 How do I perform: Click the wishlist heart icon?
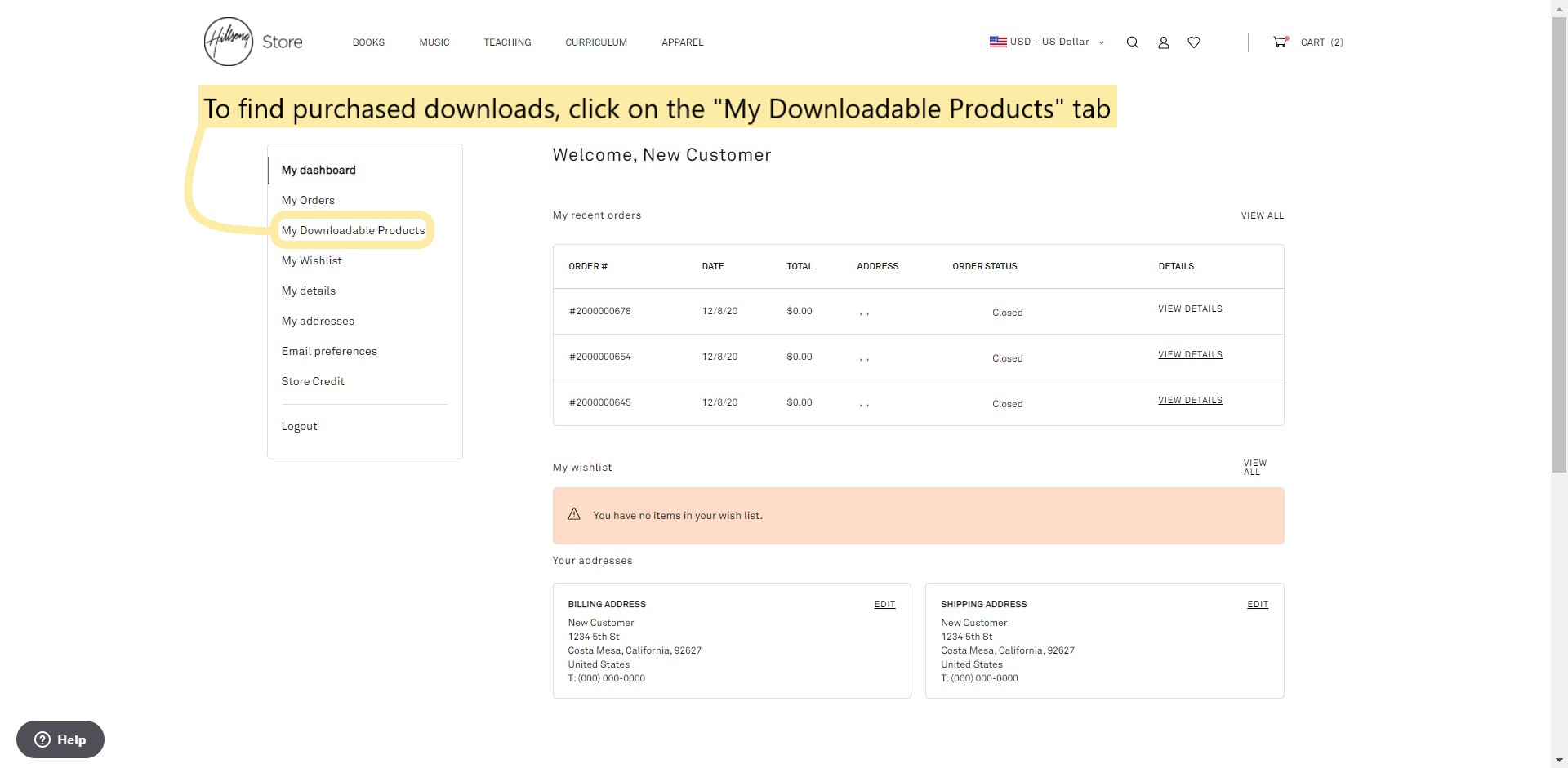tap(1193, 42)
